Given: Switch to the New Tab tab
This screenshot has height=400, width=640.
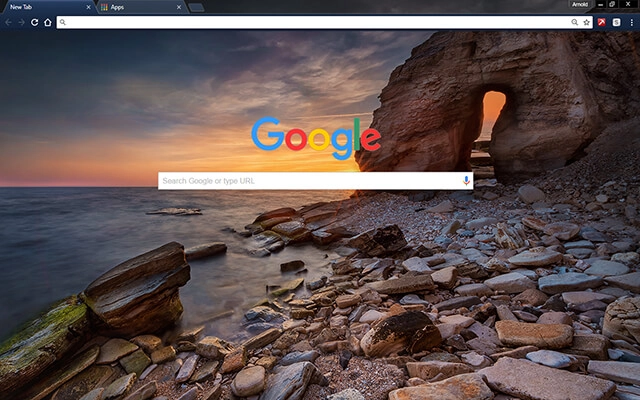Looking at the screenshot, I should (48, 7).
